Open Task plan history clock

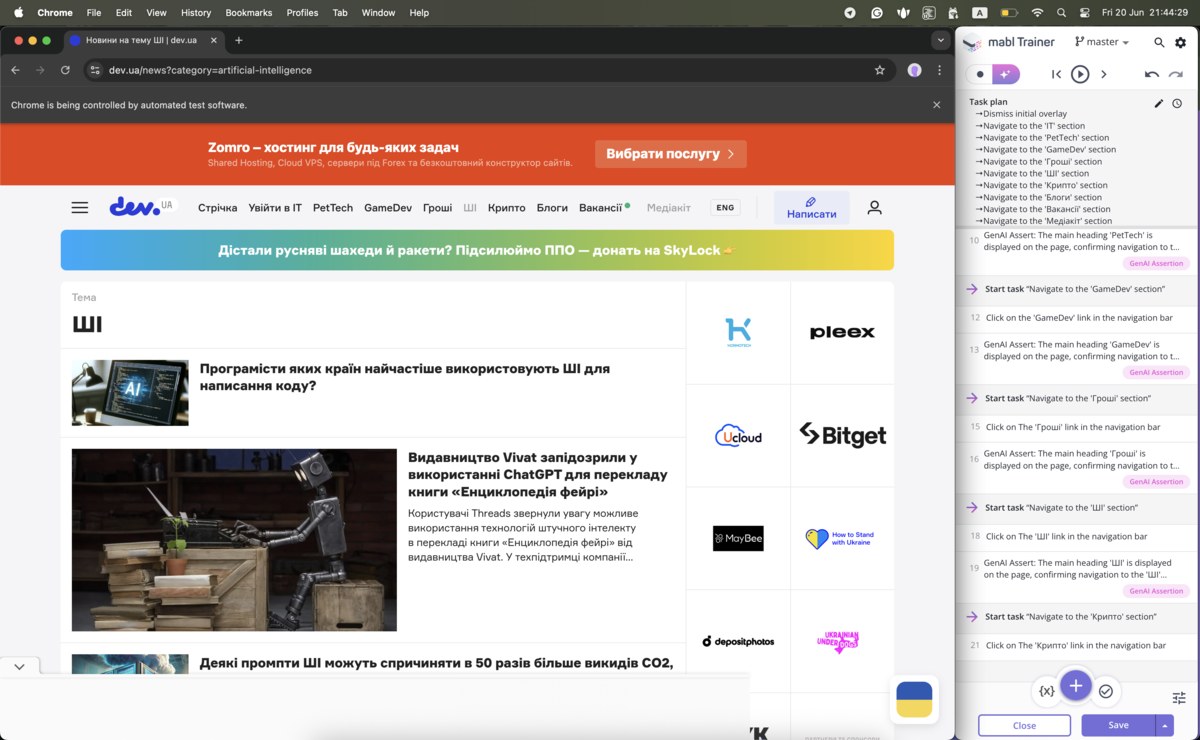[x=1177, y=103]
